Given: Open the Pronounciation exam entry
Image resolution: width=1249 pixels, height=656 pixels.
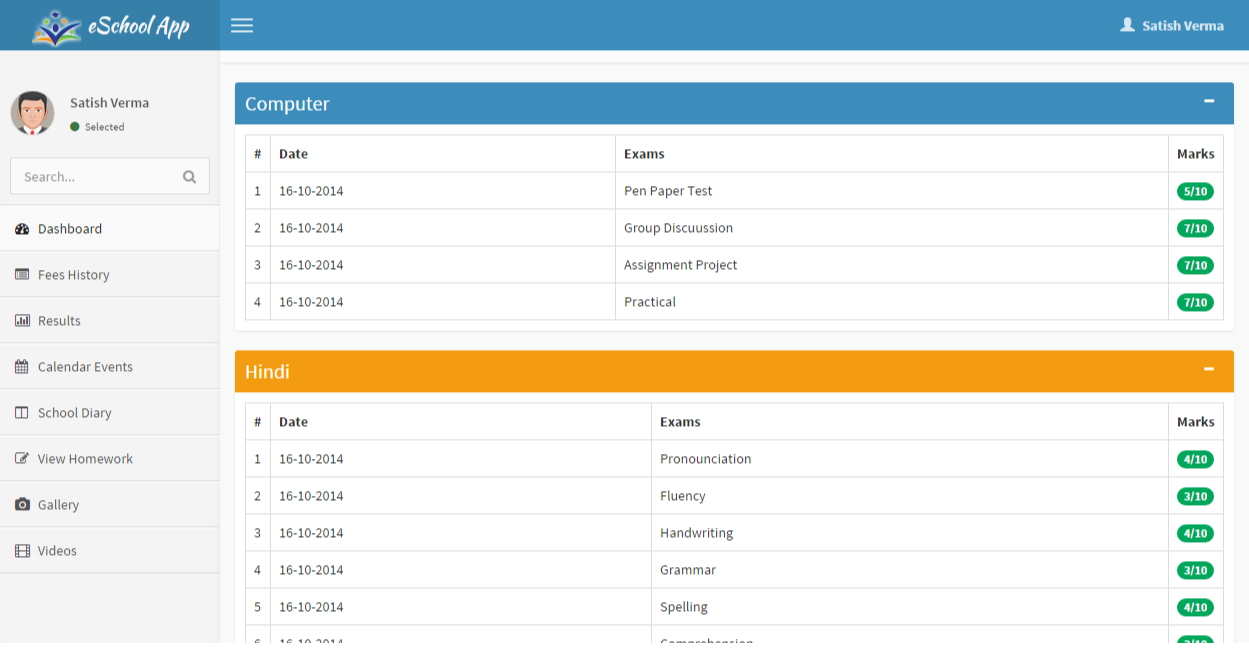Looking at the screenshot, I should (x=705, y=458).
